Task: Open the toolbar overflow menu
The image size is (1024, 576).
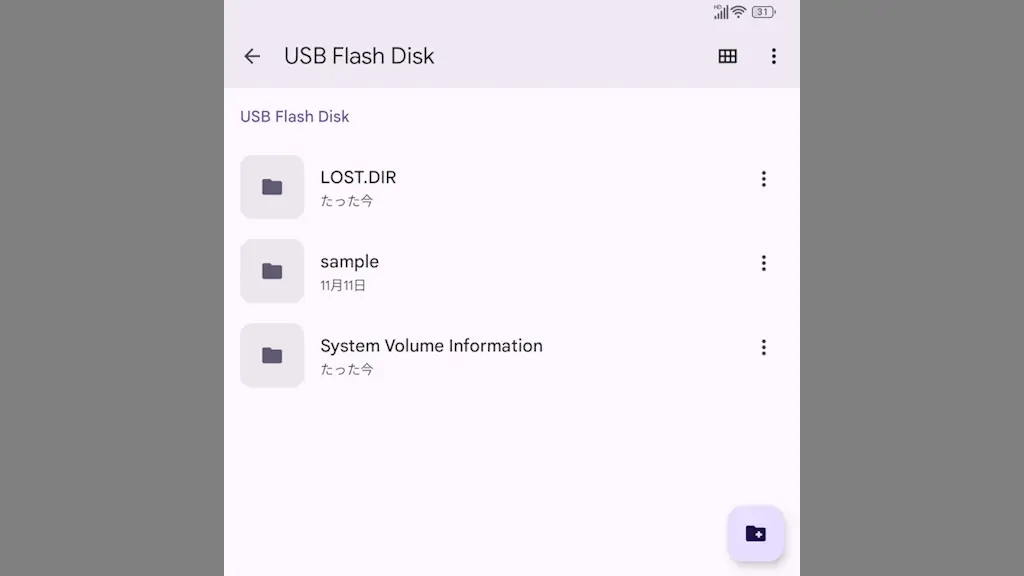Action: tap(773, 56)
